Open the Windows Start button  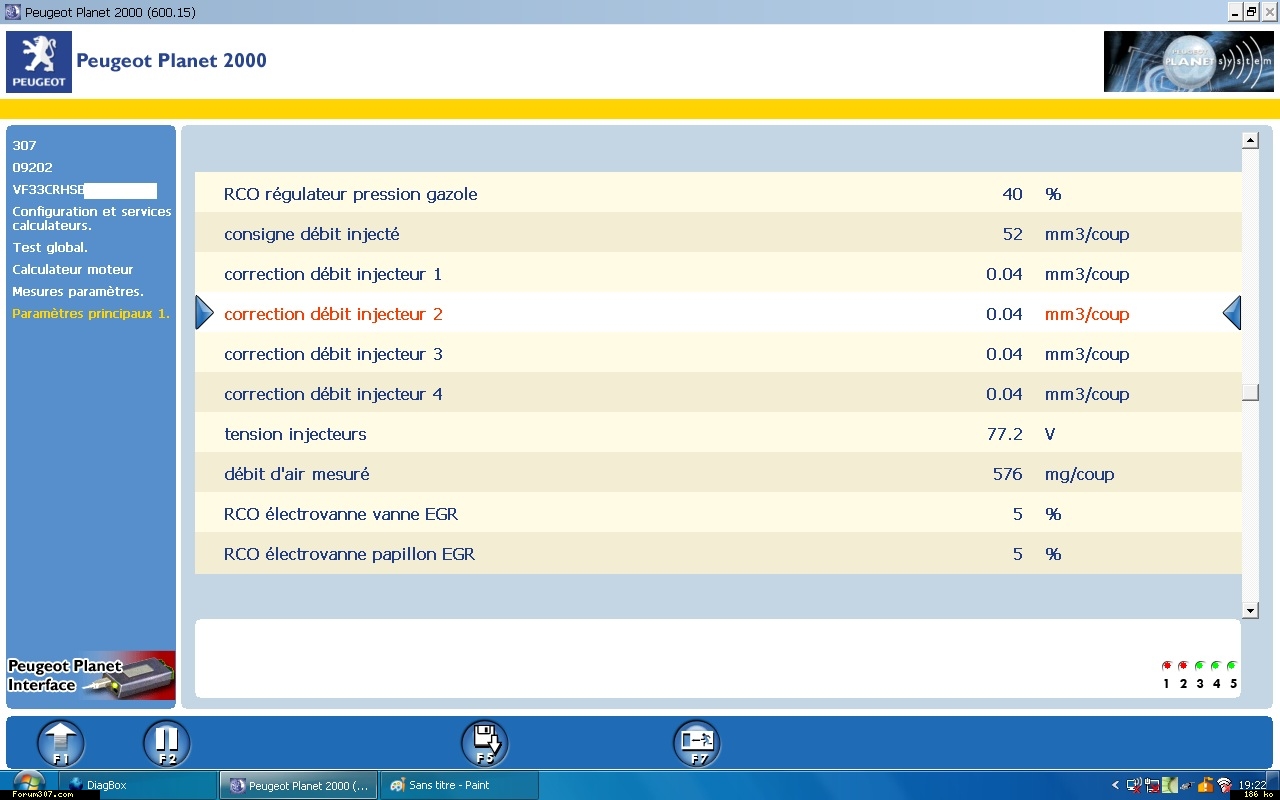pos(28,782)
